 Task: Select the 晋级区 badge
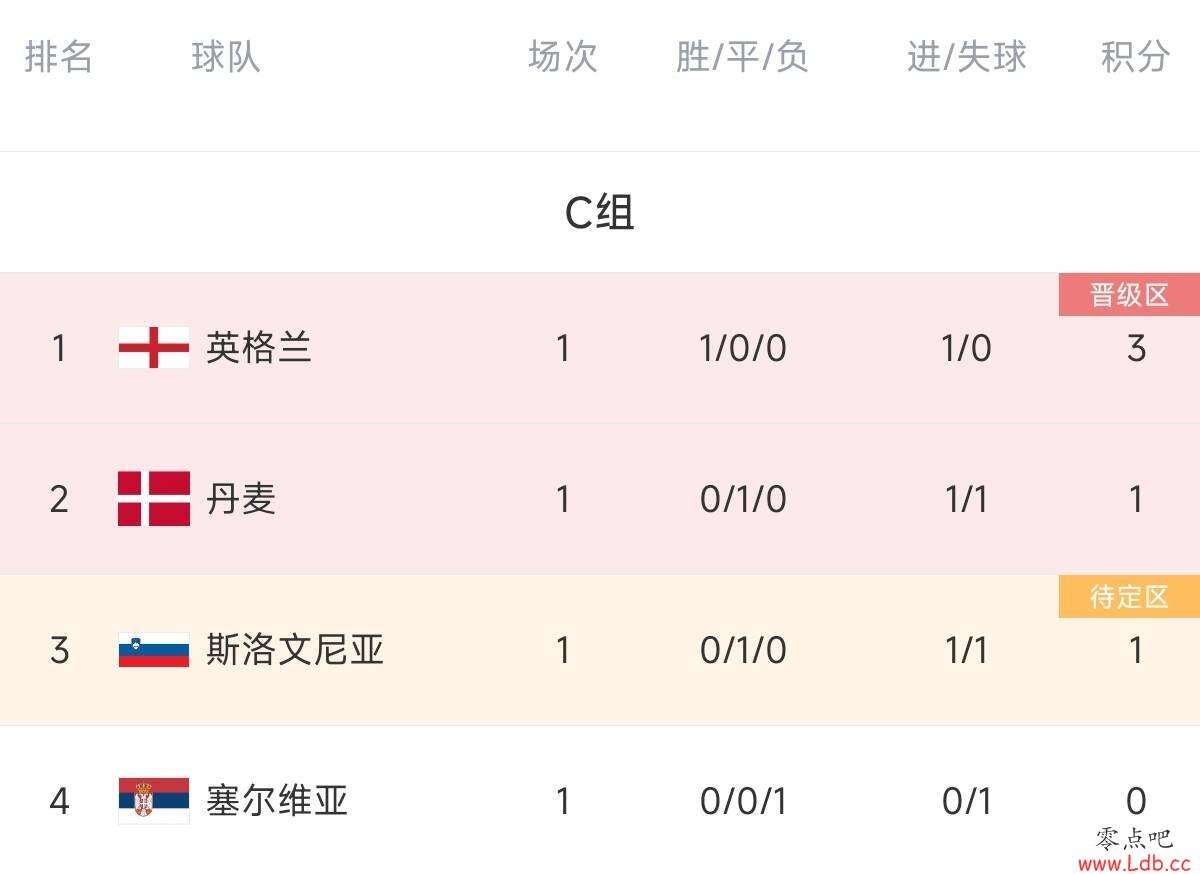pos(1129,295)
